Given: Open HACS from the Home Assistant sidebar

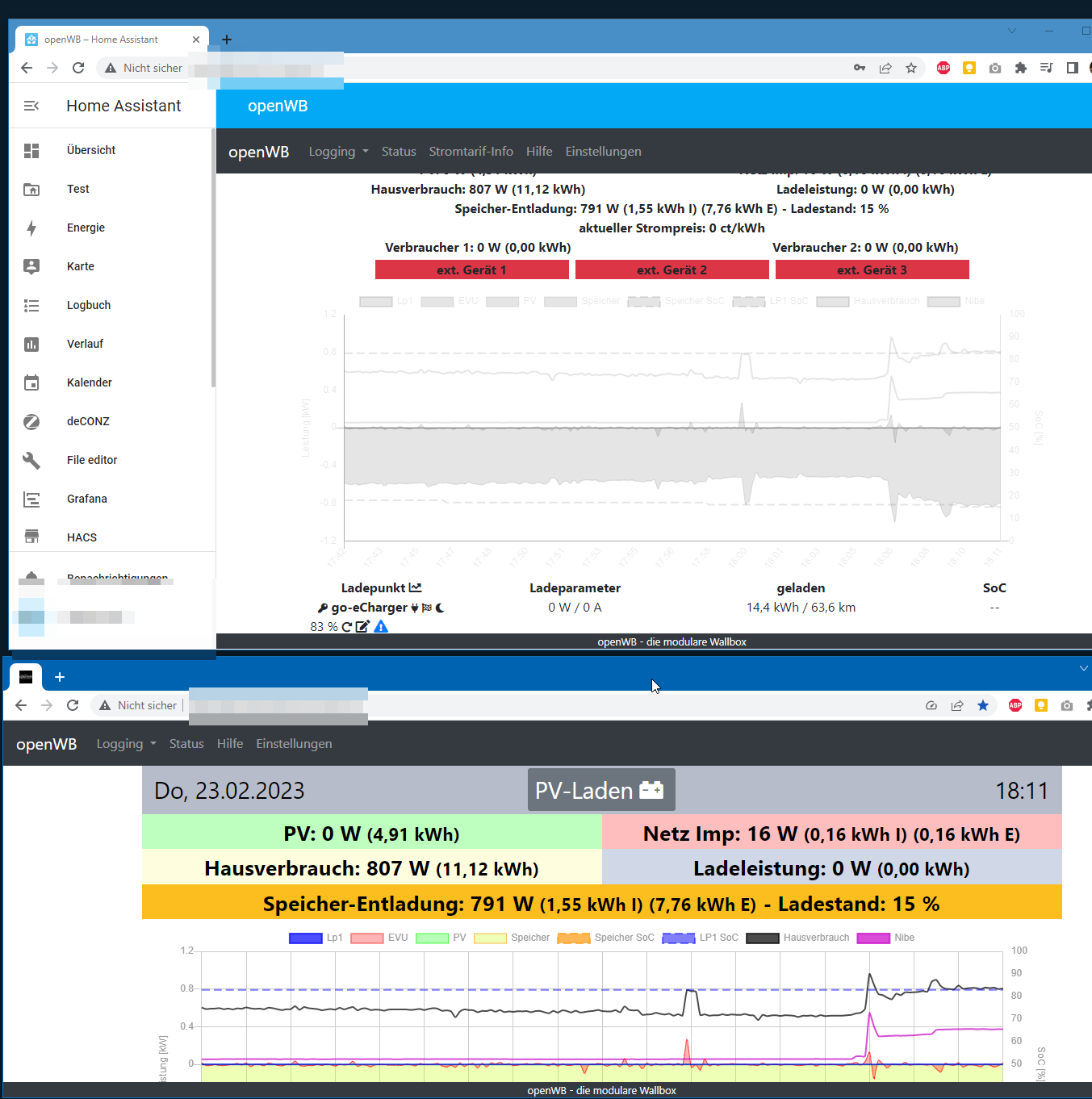Looking at the screenshot, I should 82,537.
